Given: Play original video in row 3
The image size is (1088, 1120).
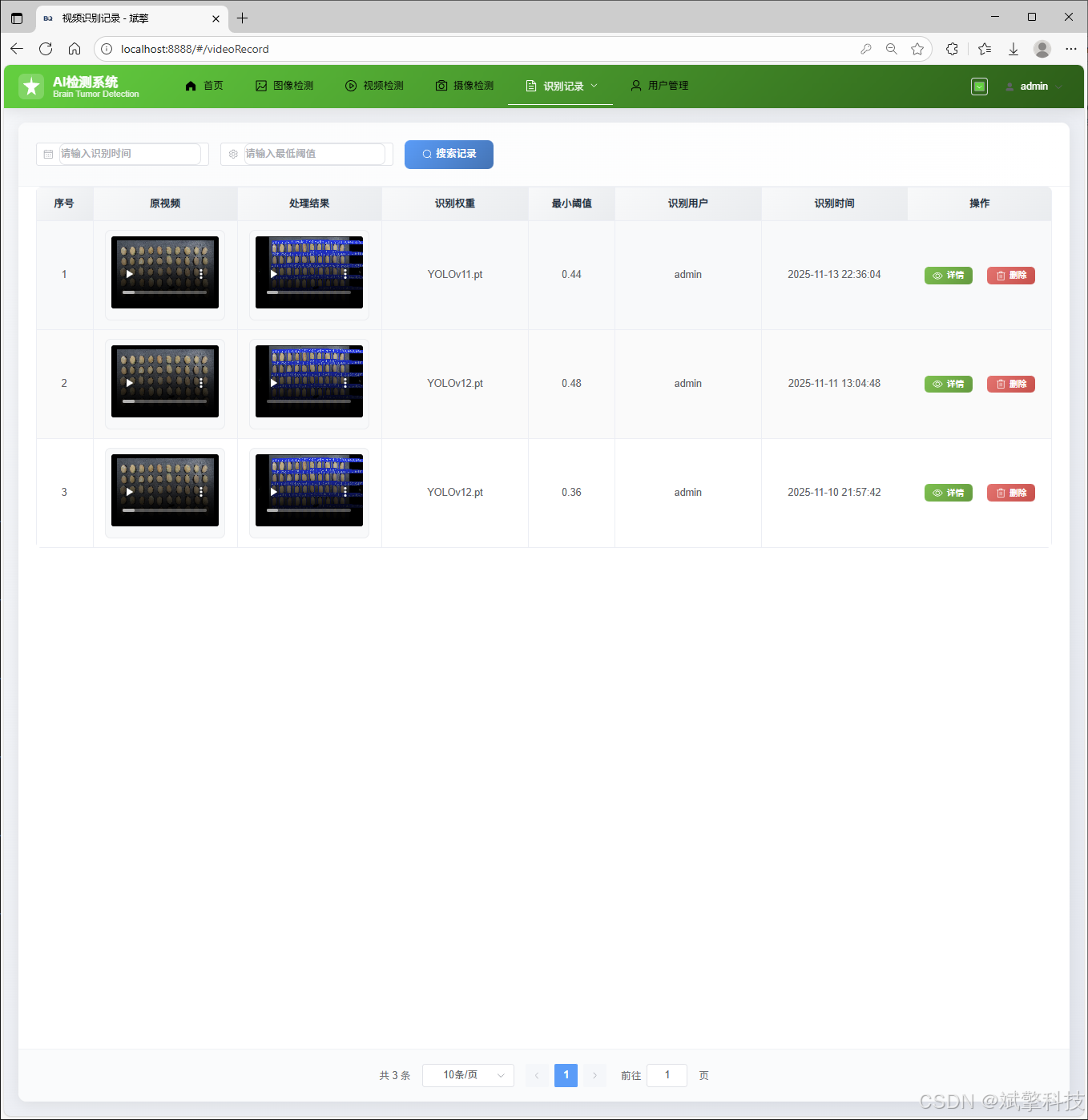Looking at the screenshot, I should point(130,492).
